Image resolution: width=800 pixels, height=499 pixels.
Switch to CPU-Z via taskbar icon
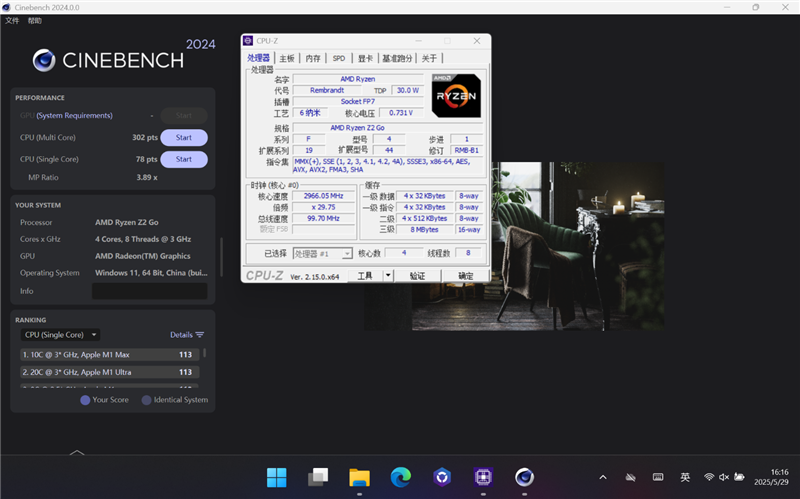point(483,478)
